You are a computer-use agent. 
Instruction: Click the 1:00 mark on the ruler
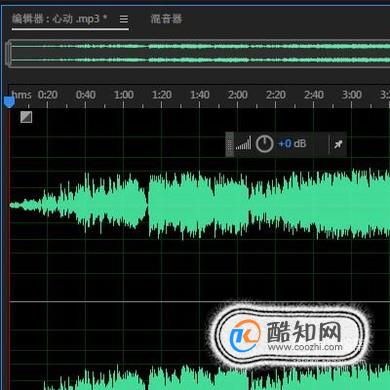[x=124, y=95]
